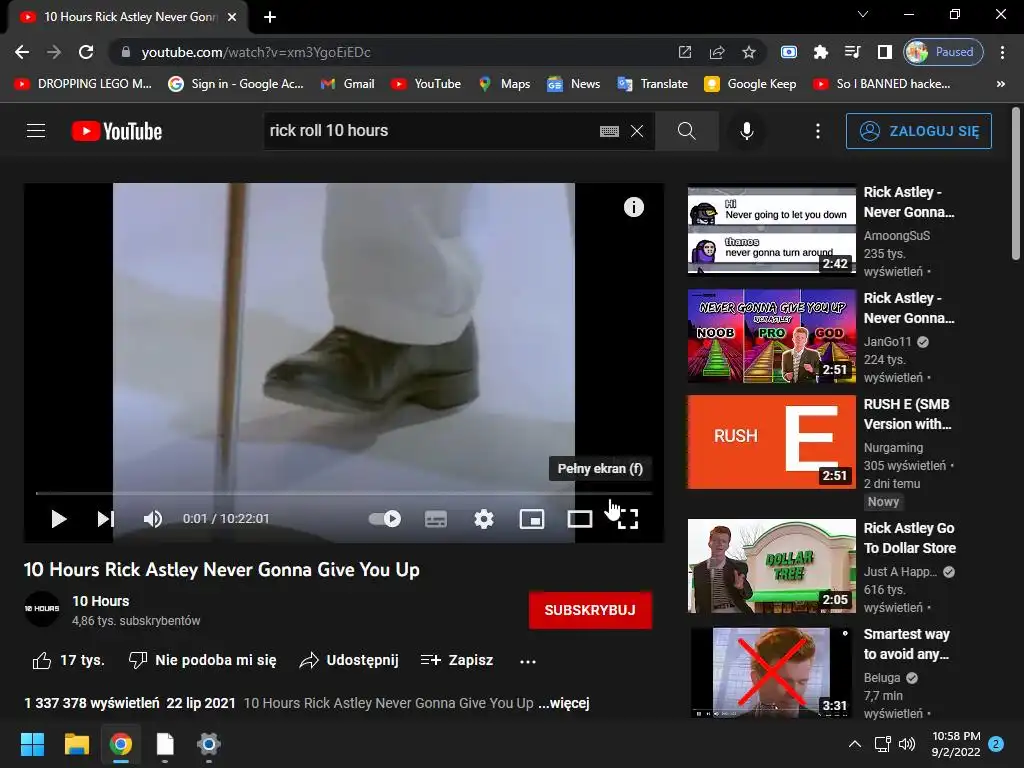Open the player settings gear

pyautogui.click(x=484, y=519)
